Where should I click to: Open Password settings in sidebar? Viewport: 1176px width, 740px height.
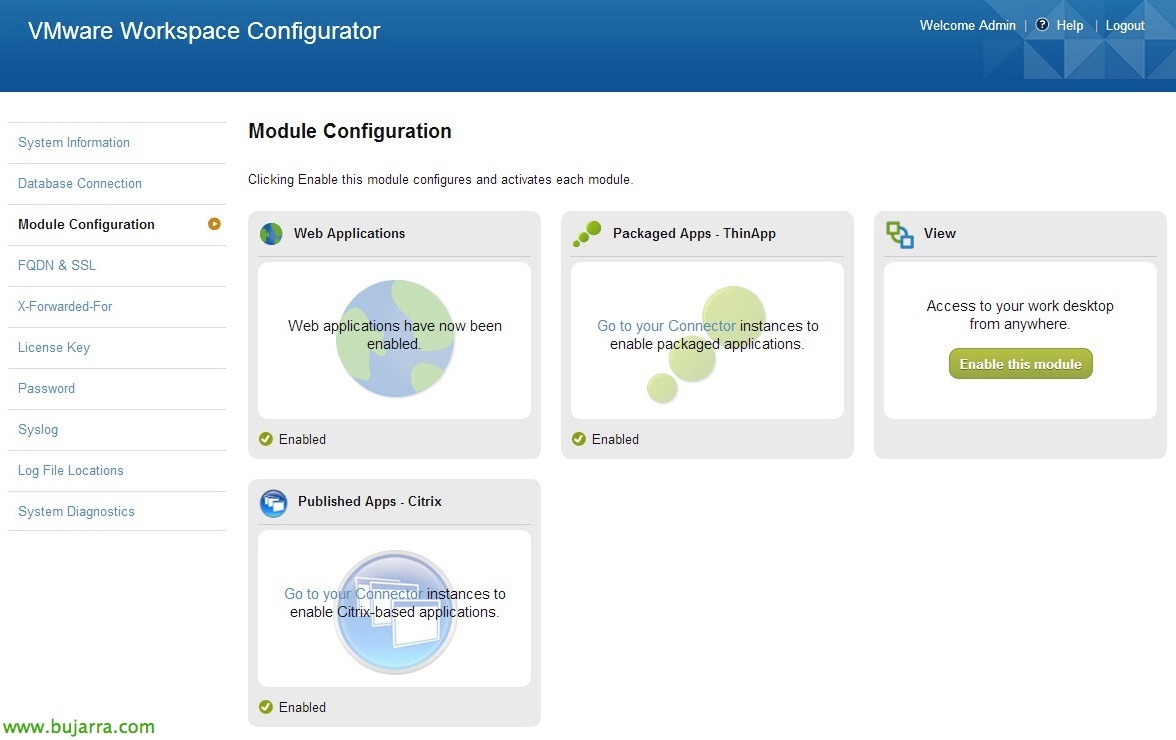(x=46, y=388)
